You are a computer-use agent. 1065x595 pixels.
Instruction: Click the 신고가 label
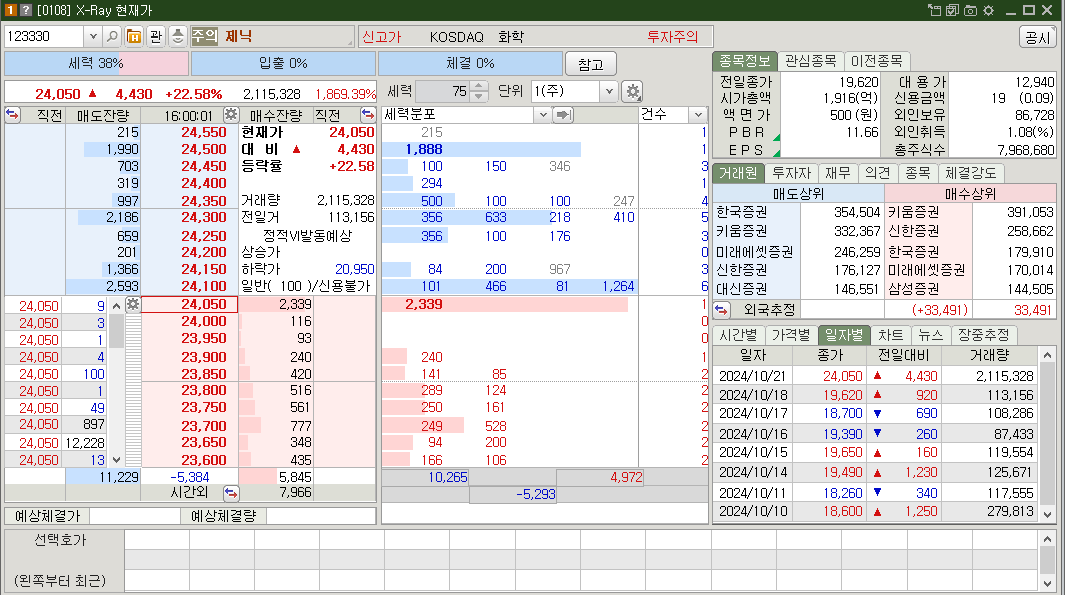[x=381, y=37]
